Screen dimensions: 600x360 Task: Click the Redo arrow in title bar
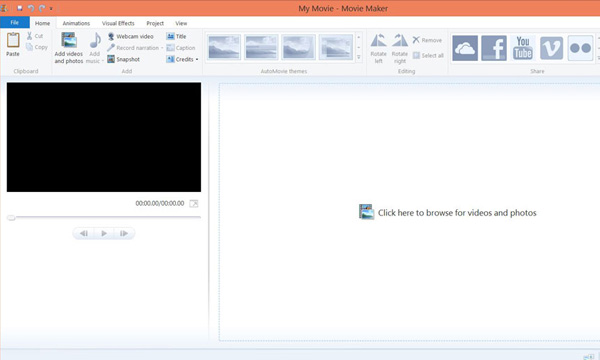click(x=42, y=8)
